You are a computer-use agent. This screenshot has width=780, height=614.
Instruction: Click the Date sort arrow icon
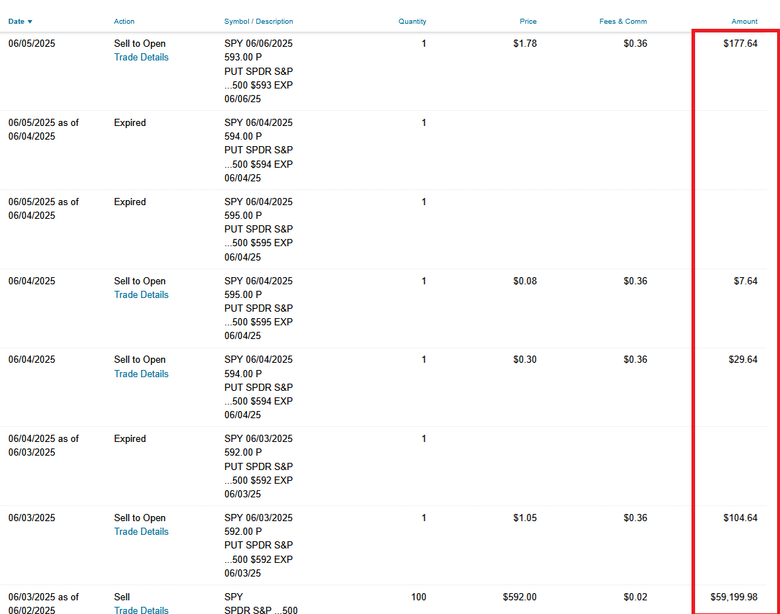30,22
